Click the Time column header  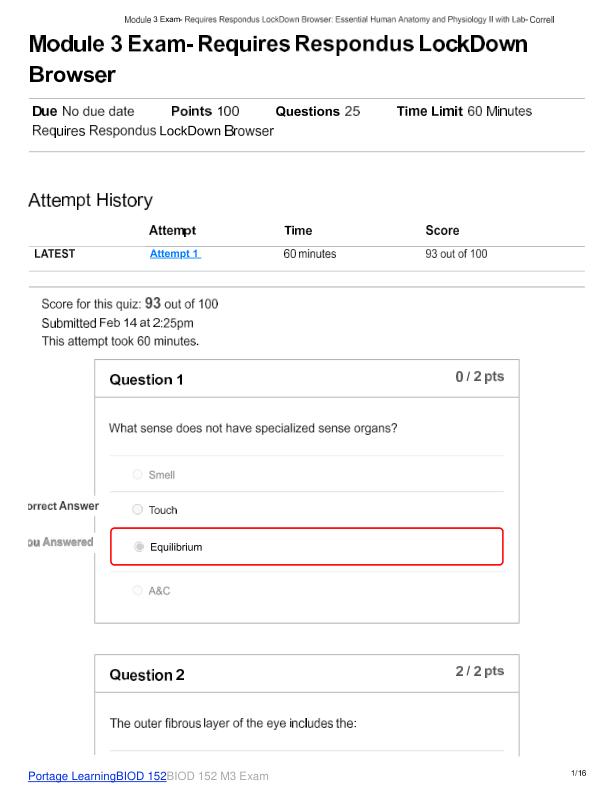(x=298, y=230)
